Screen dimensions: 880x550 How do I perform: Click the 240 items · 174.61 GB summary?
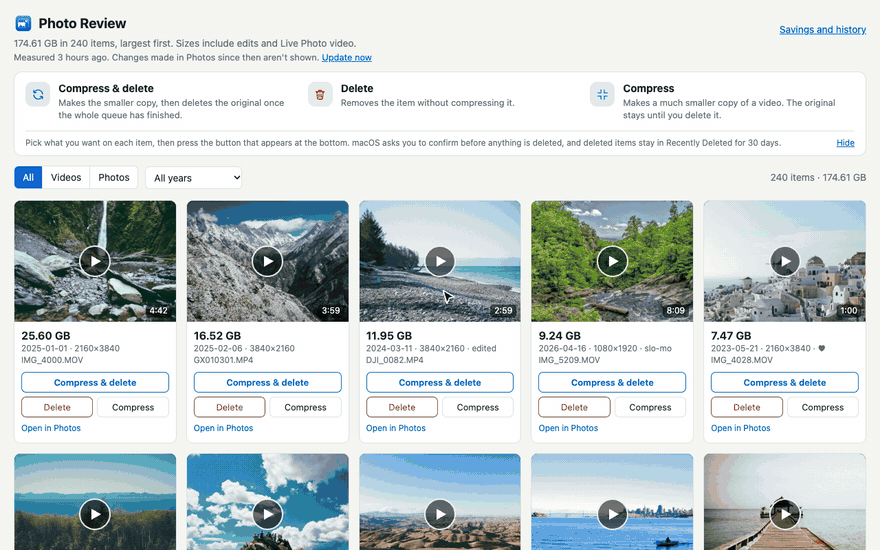[x=818, y=178]
